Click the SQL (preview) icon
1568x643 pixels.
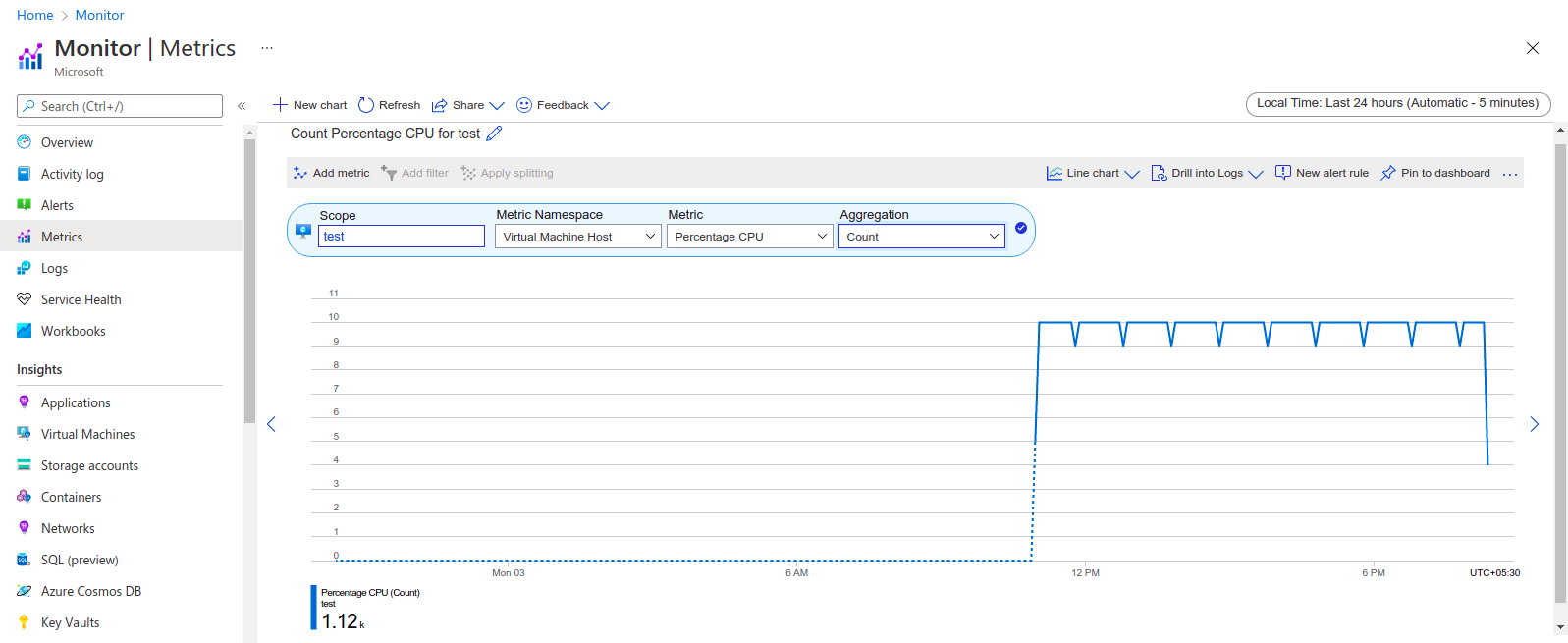(25, 560)
